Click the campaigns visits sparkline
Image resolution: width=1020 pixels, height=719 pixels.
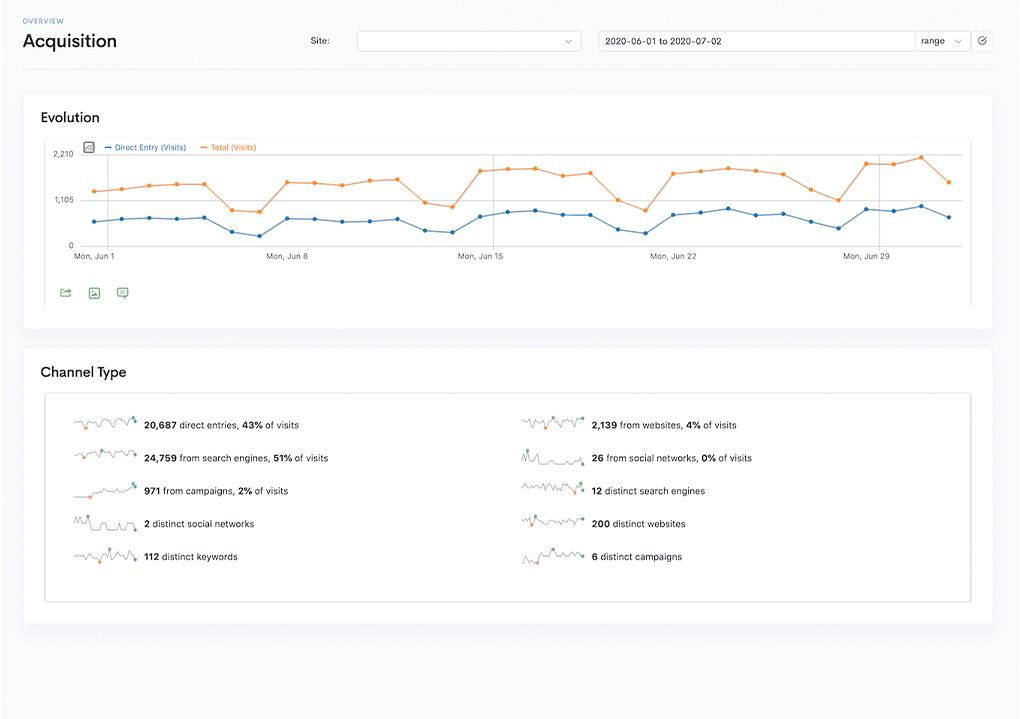pos(105,491)
